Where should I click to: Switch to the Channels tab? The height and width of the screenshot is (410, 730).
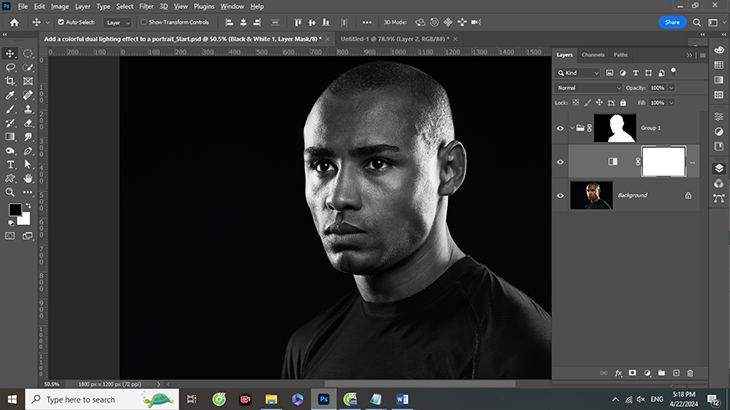[x=593, y=54]
